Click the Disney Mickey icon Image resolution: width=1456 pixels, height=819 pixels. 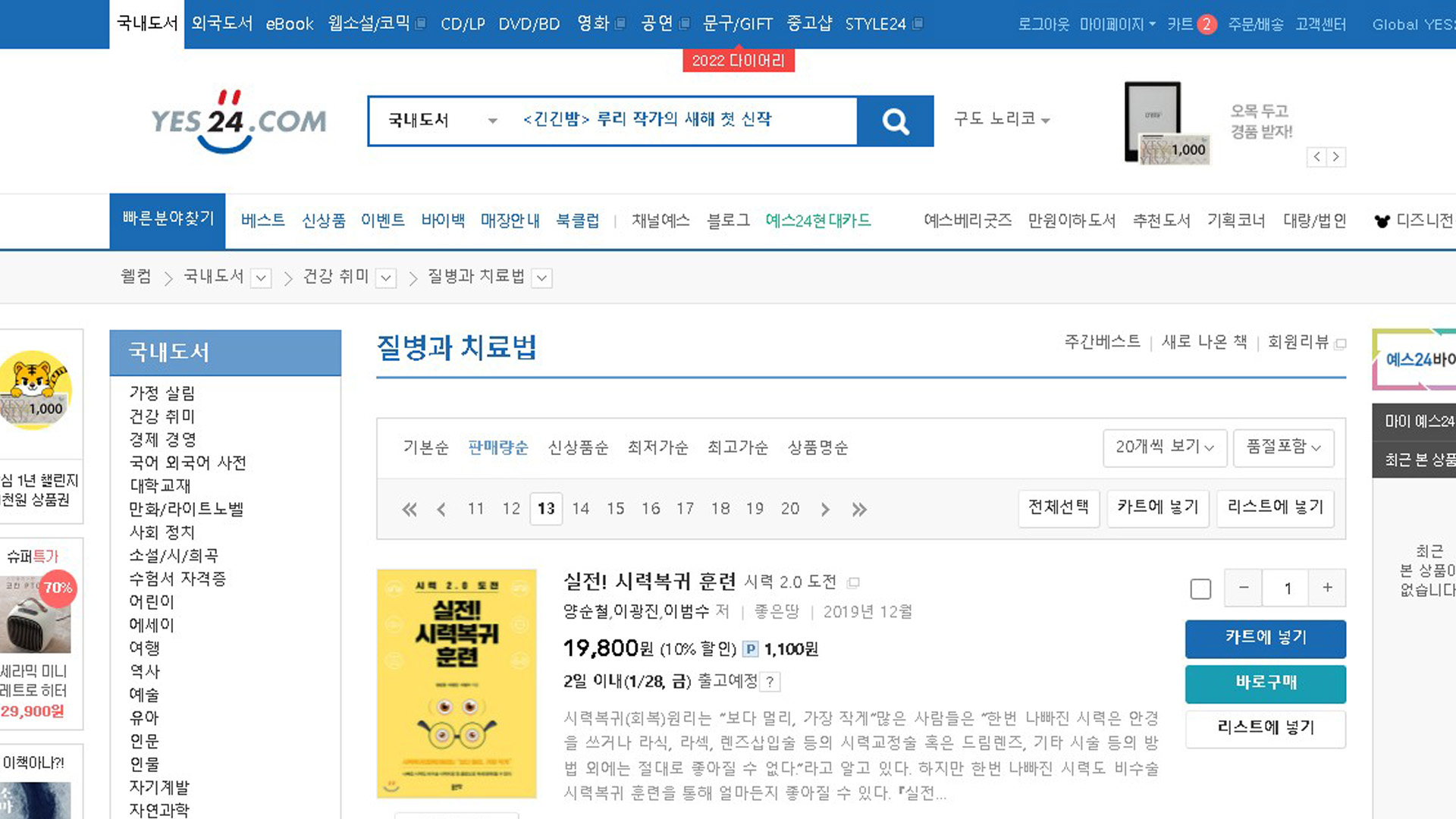pyautogui.click(x=1382, y=221)
